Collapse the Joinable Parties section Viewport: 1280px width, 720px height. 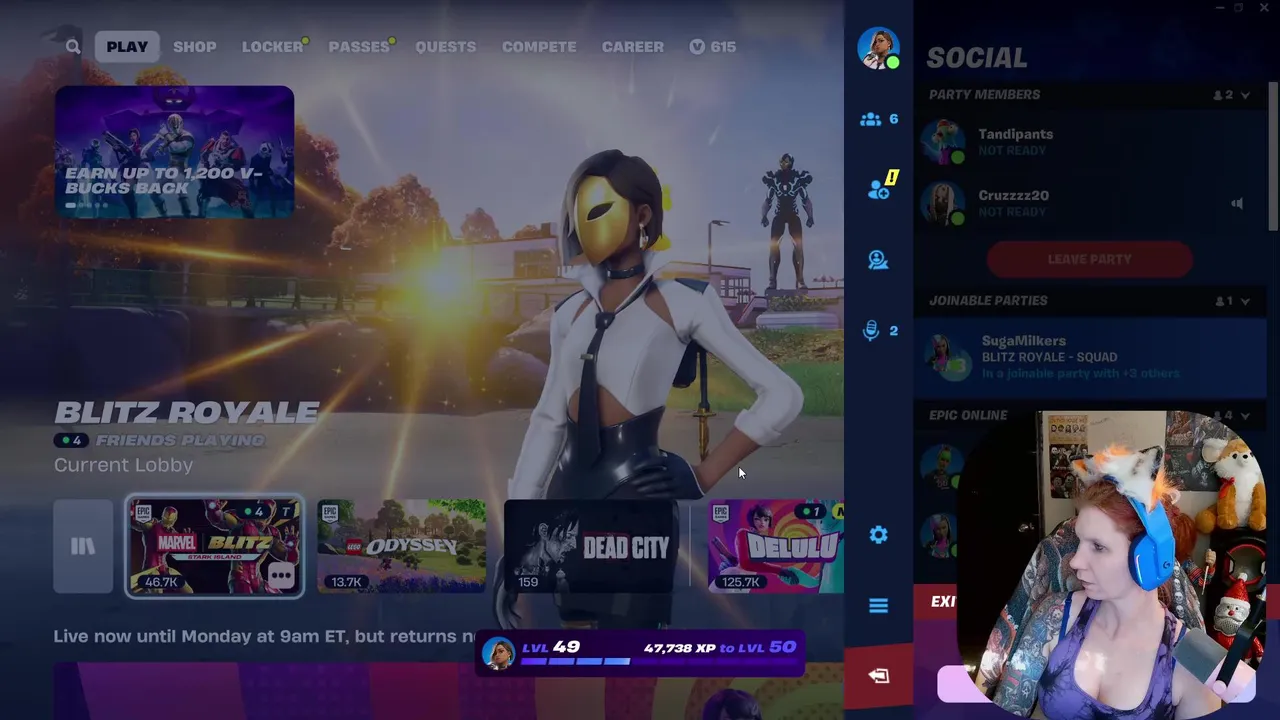(1245, 301)
